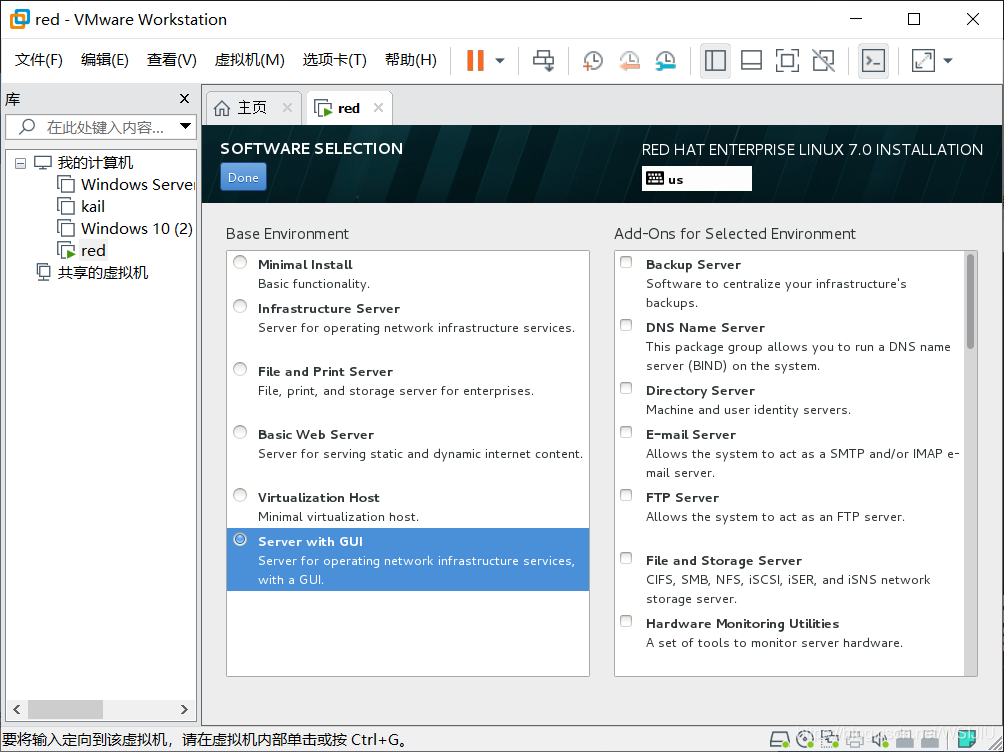Click the stretch guest display icon
1004x752 pixels.
pyautogui.click(x=923, y=60)
